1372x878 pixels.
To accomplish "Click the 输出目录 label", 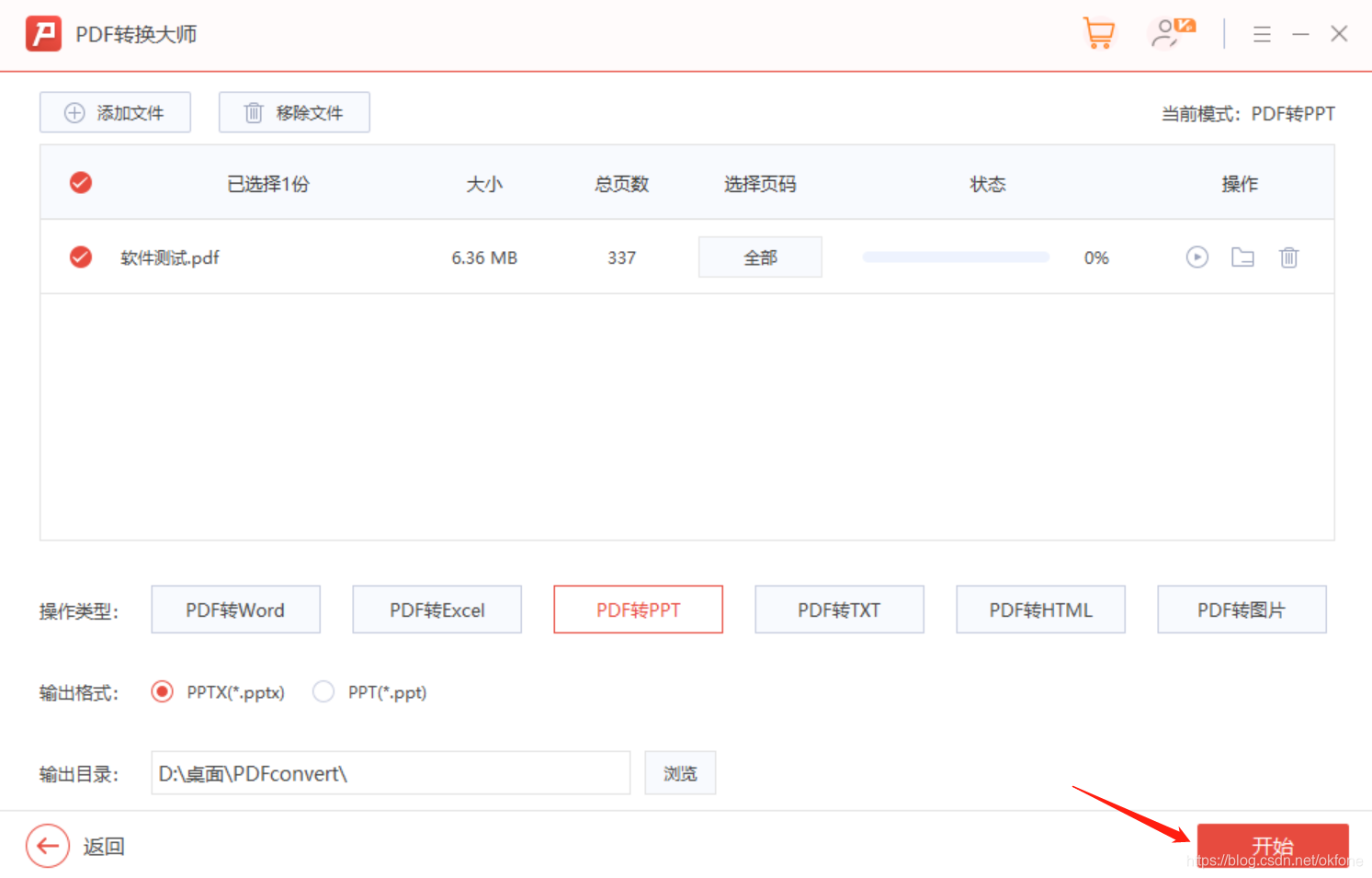I will (x=79, y=775).
